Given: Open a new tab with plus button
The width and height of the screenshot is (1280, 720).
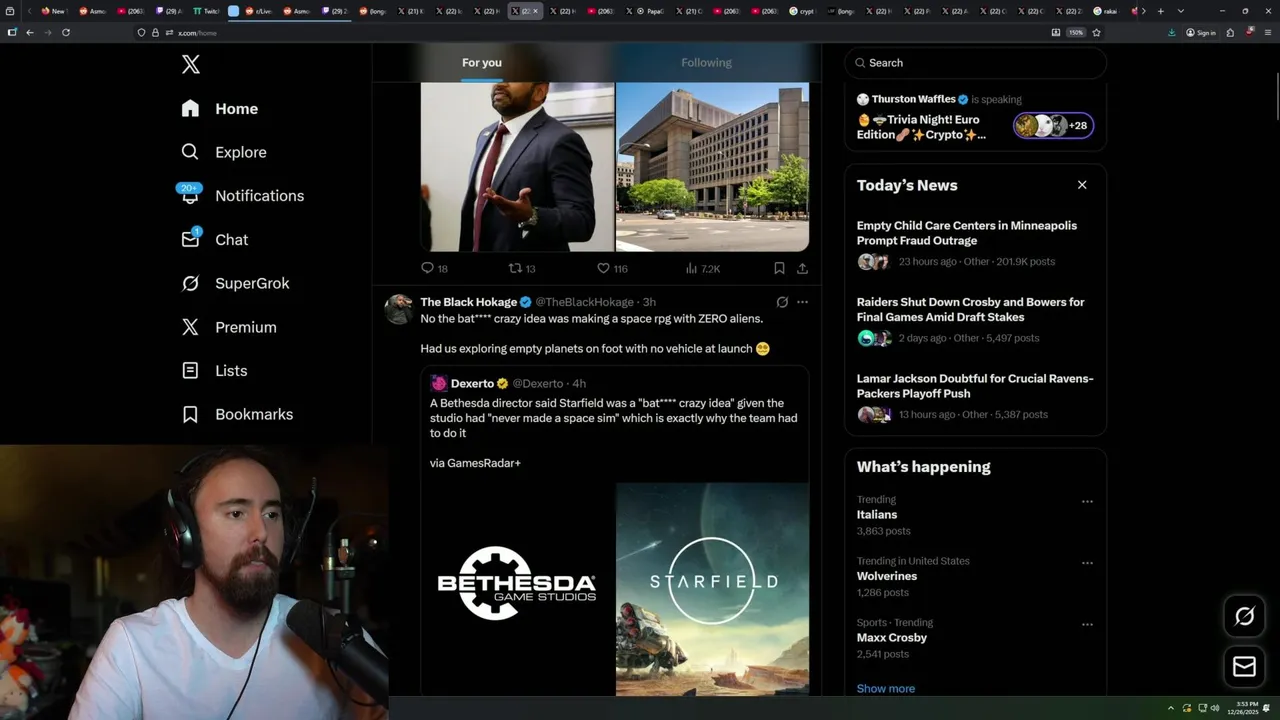Looking at the screenshot, I should [x=1161, y=11].
